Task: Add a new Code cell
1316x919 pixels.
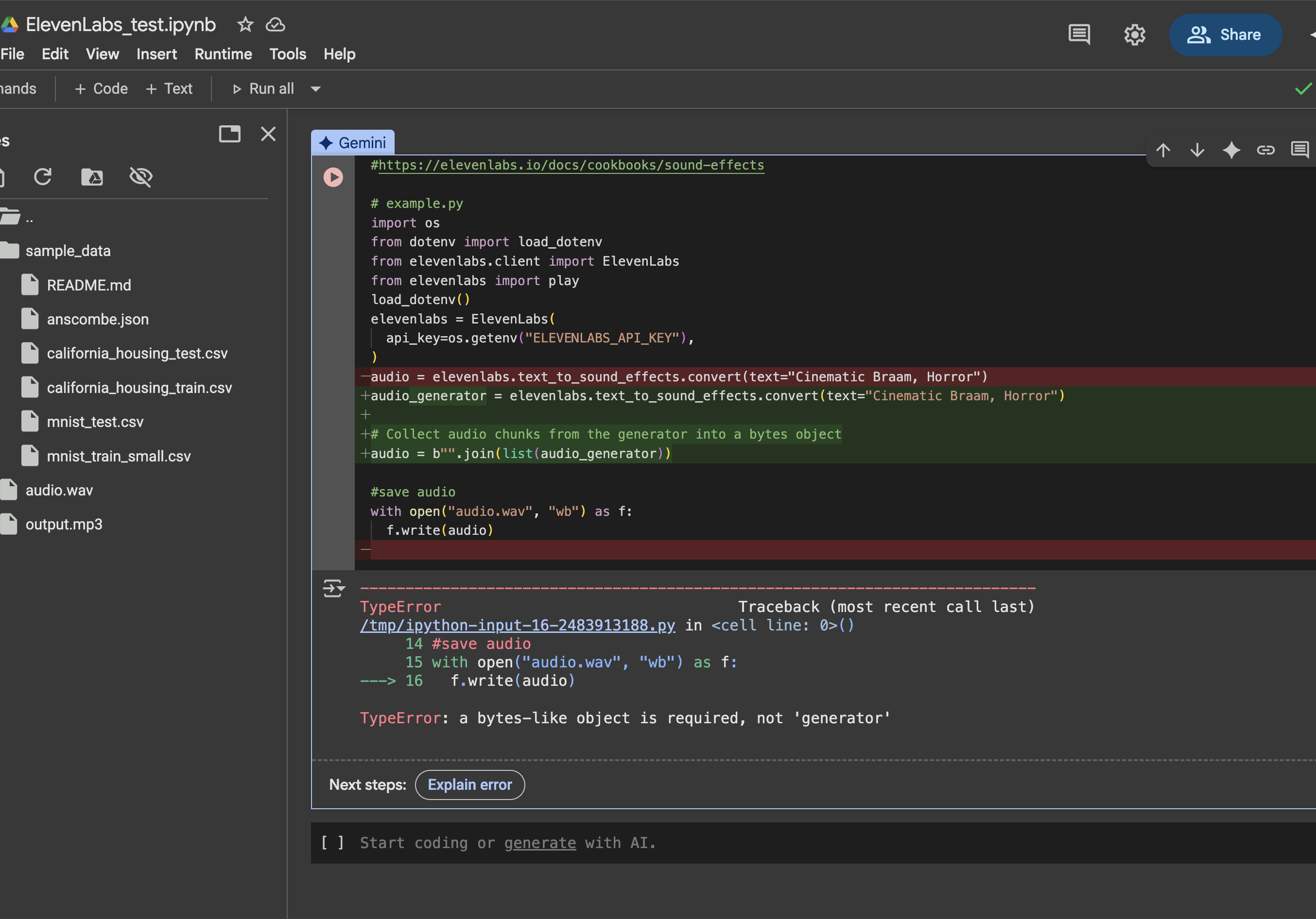Action: click(x=102, y=89)
